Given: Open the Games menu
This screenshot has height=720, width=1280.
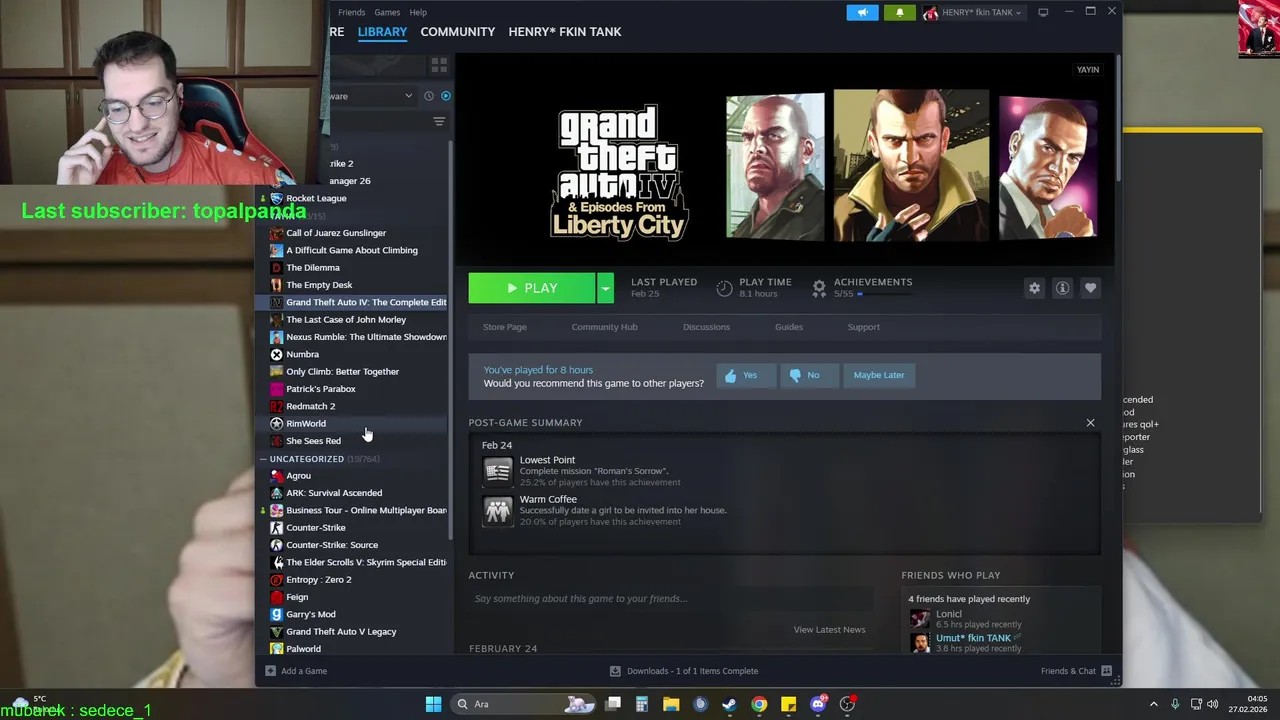Looking at the screenshot, I should (387, 12).
